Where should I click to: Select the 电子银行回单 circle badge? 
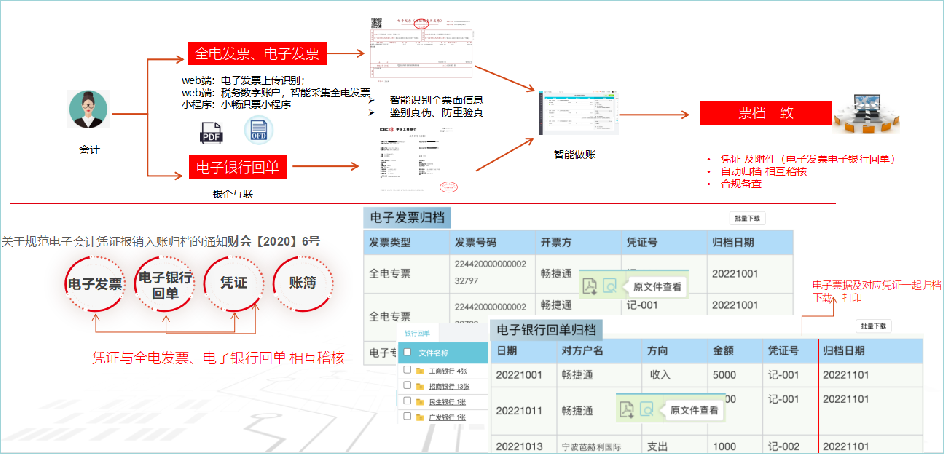tap(165, 284)
